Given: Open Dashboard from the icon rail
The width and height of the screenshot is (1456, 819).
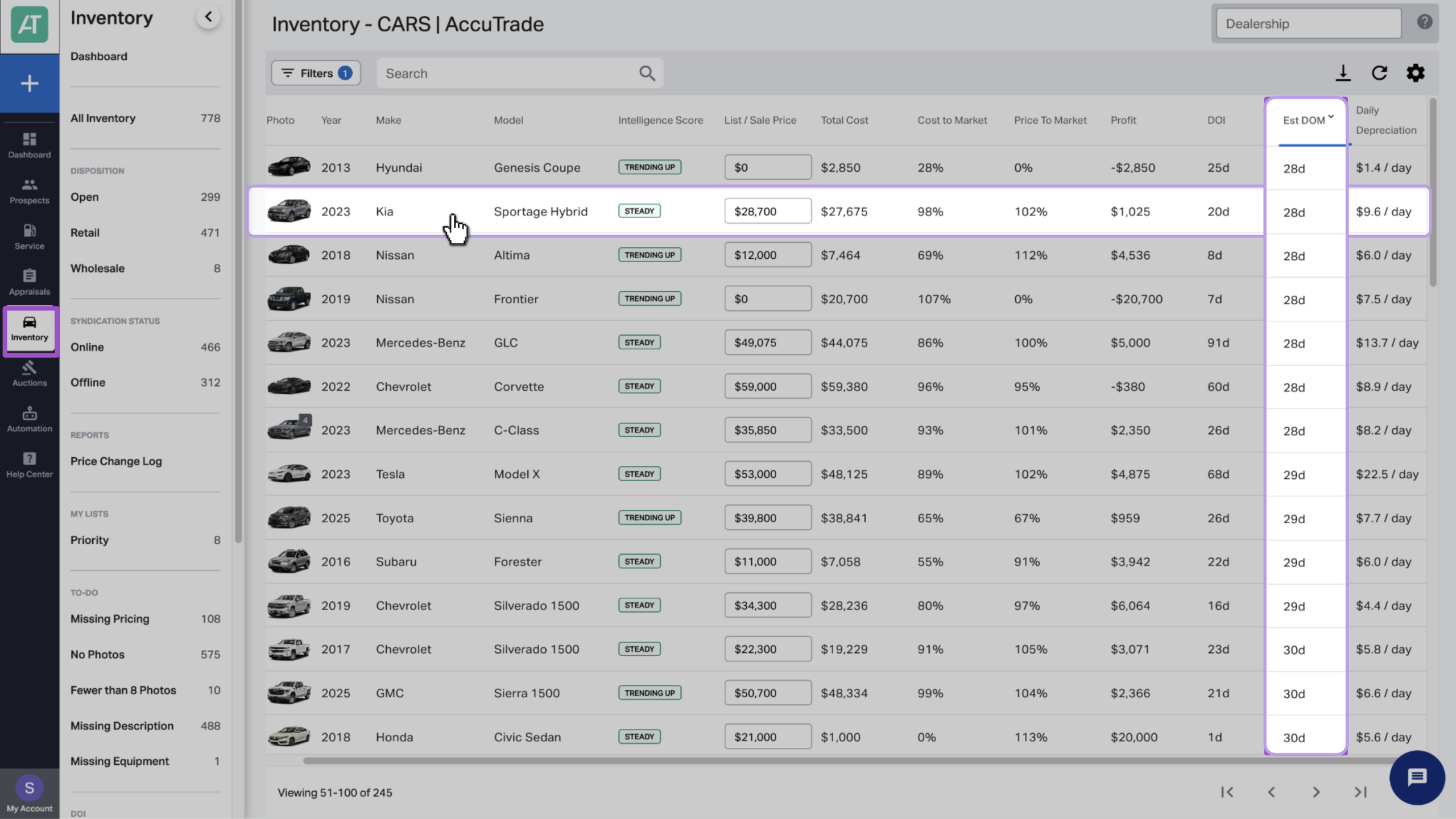Looking at the screenshot, I should tap(30, 146).
